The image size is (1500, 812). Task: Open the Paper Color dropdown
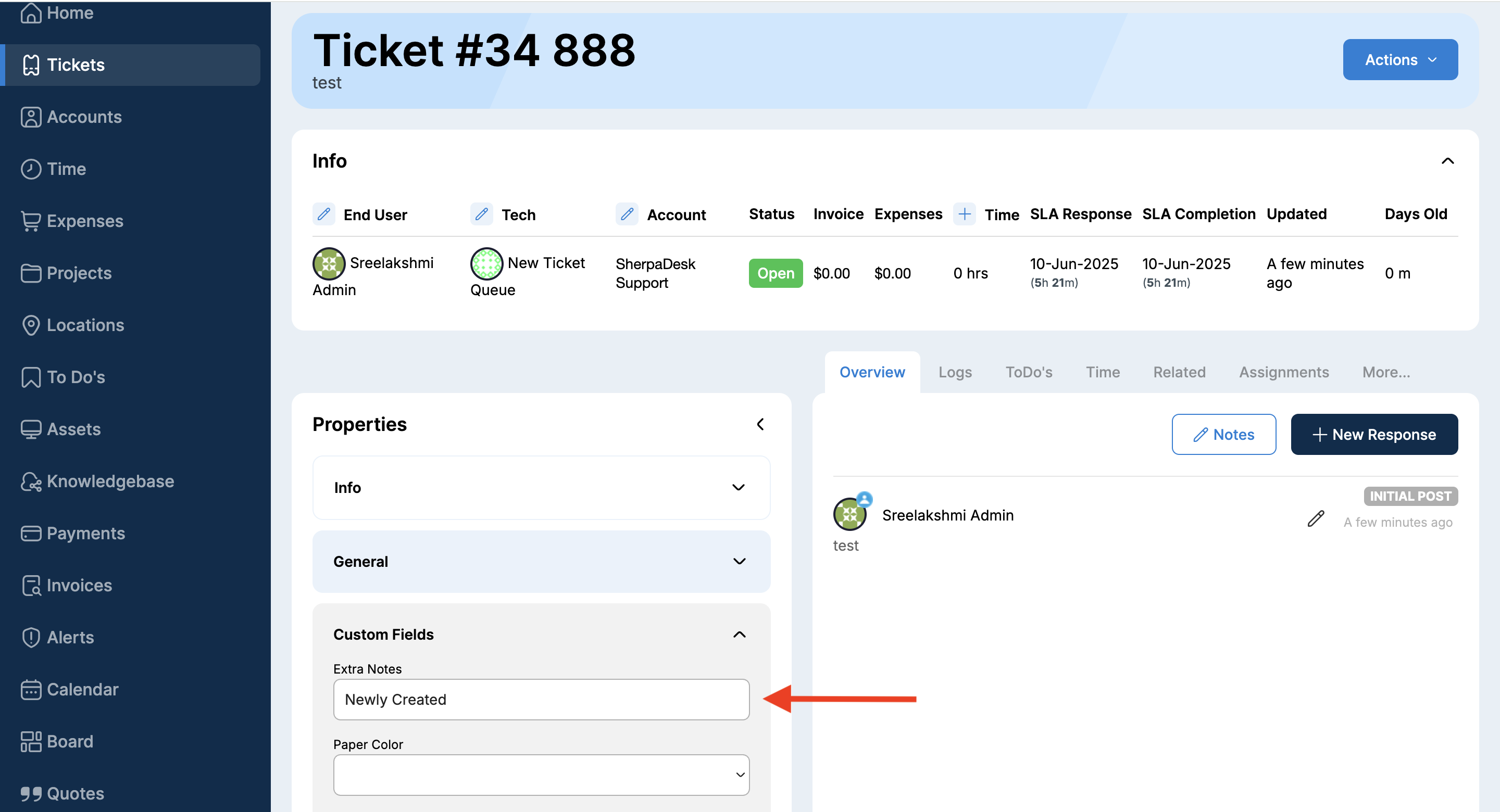541,774
